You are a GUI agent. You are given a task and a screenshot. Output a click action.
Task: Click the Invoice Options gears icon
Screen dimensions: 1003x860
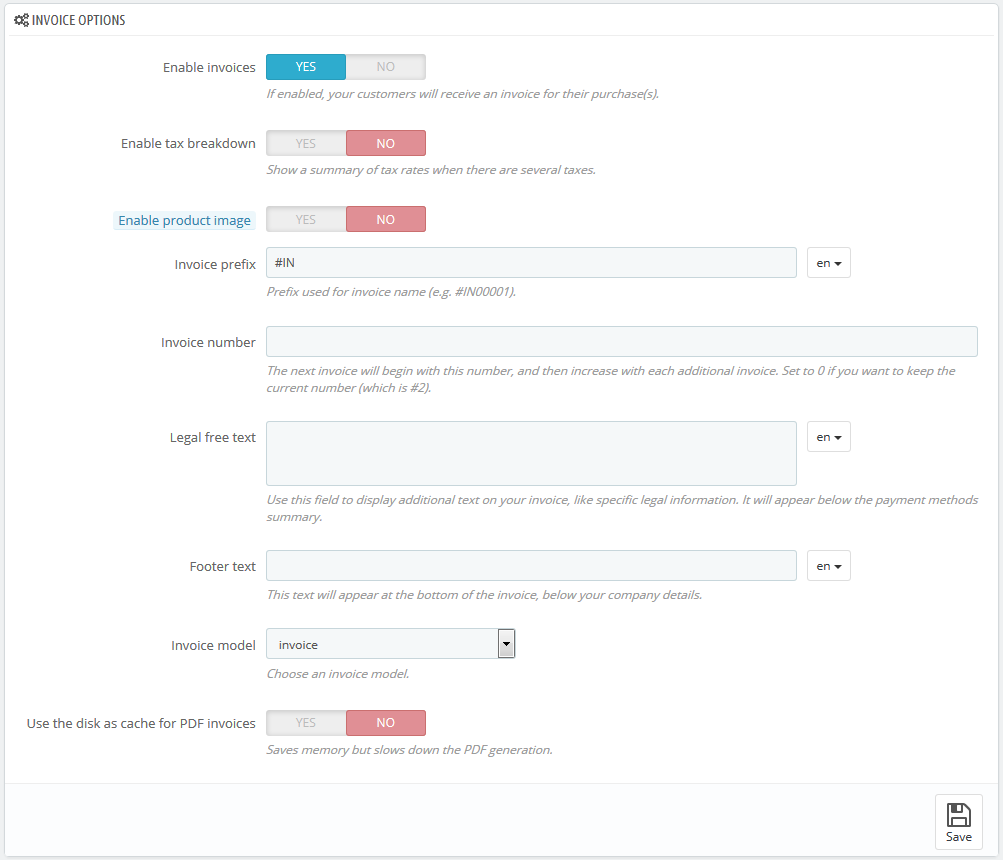pyautogui.click(x=21, y=20)
